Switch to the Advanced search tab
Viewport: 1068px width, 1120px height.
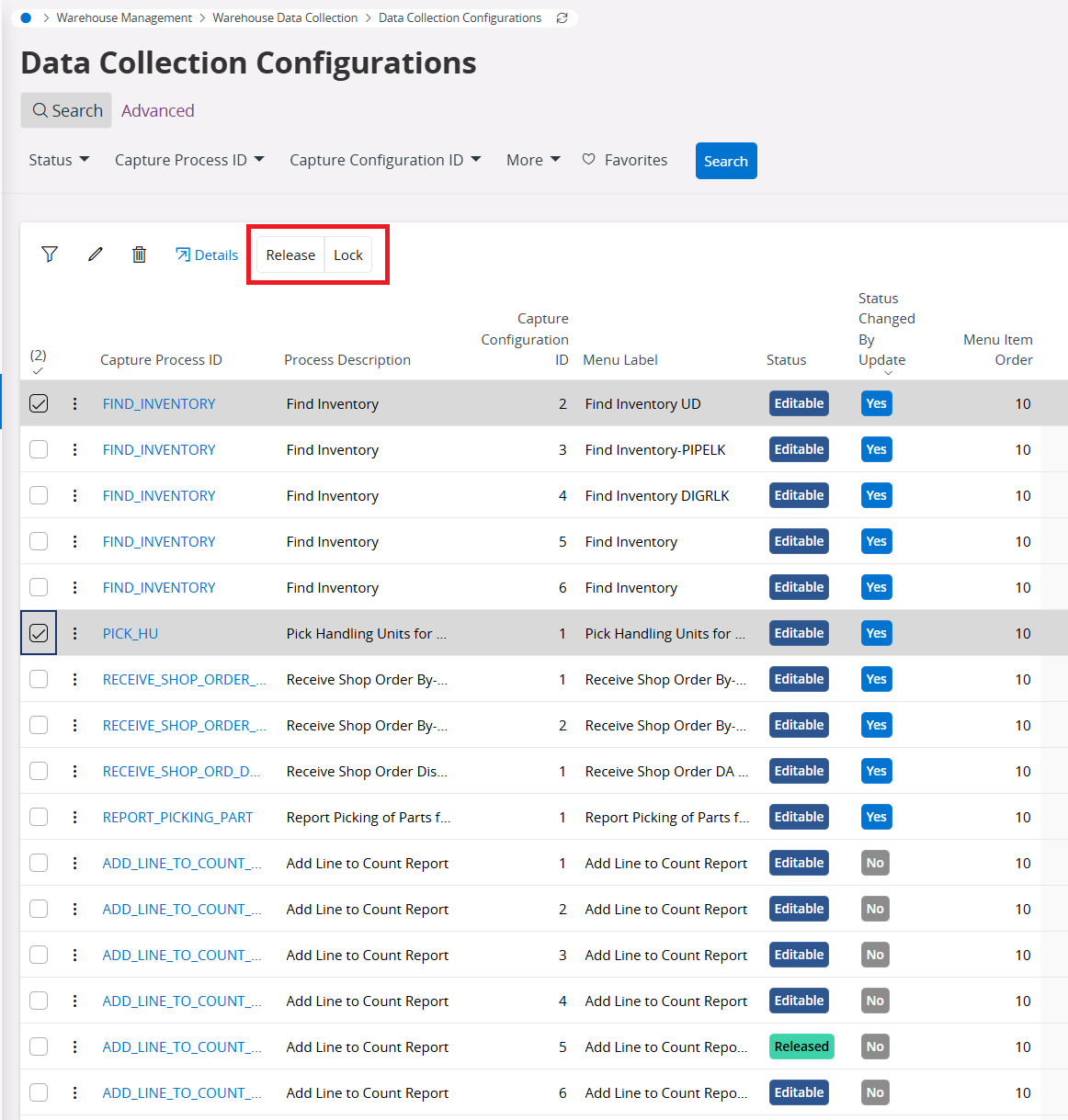[x=158, y=110]
